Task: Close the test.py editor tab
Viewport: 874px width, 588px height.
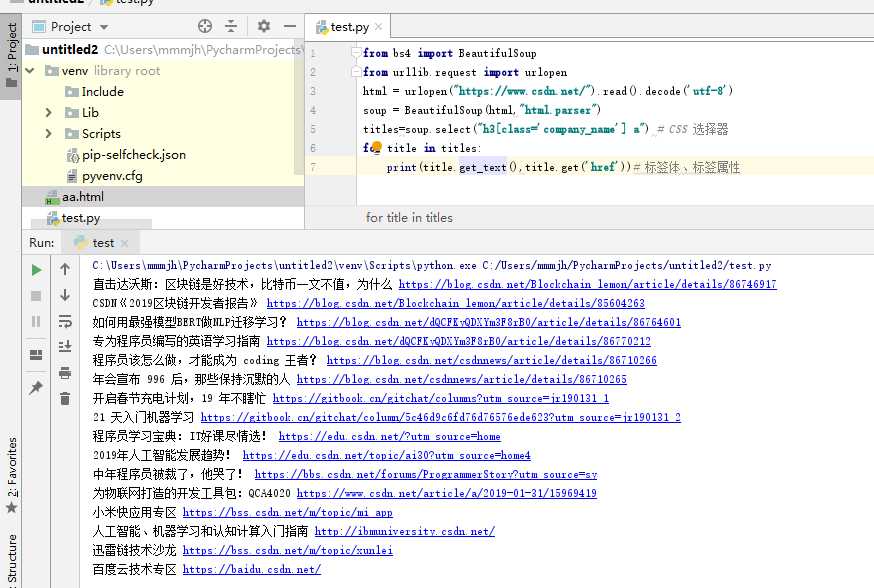Action: (378, 27)
